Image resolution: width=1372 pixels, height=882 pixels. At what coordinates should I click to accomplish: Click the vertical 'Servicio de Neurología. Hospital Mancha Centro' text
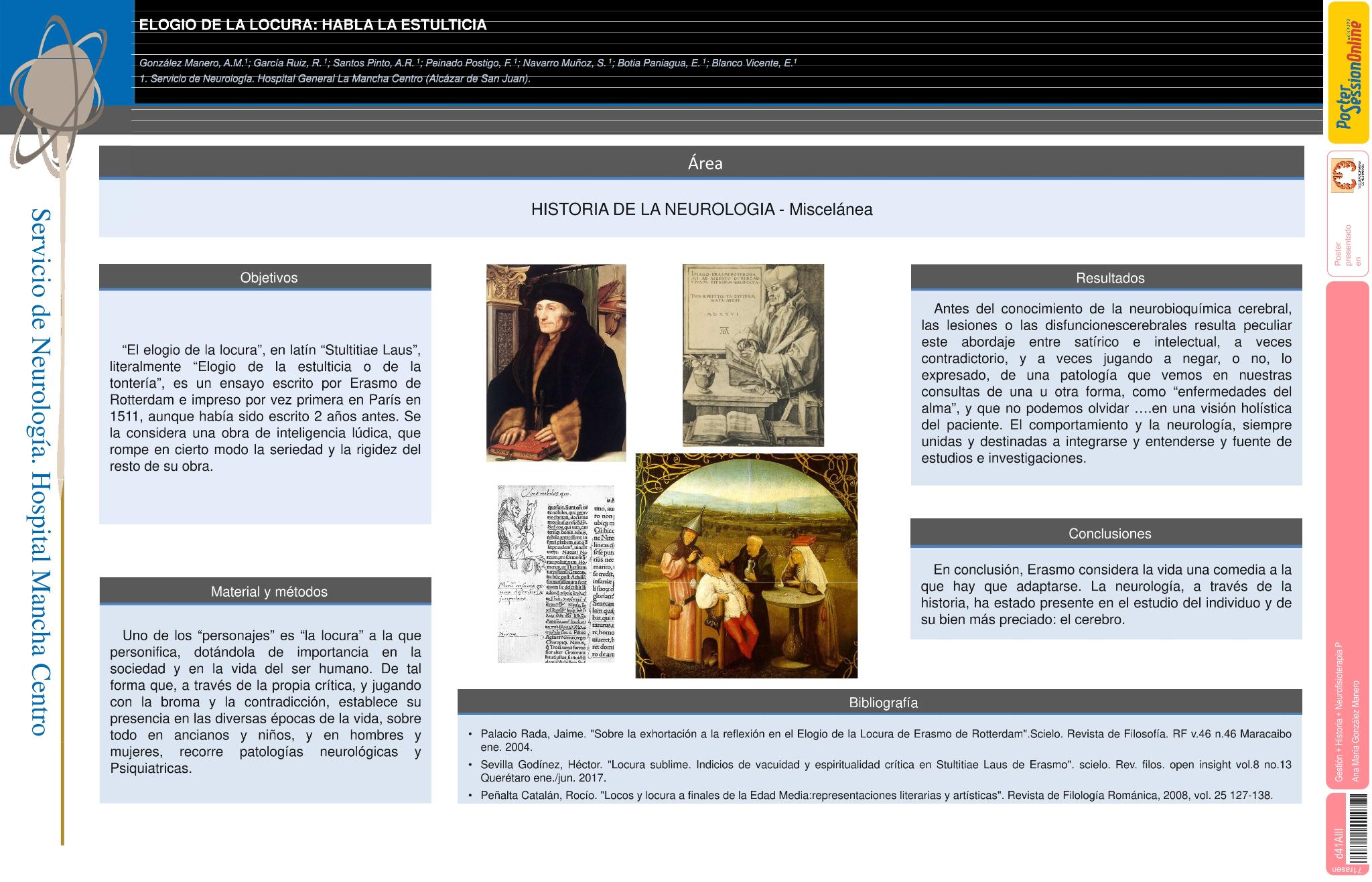click(41, 472)
